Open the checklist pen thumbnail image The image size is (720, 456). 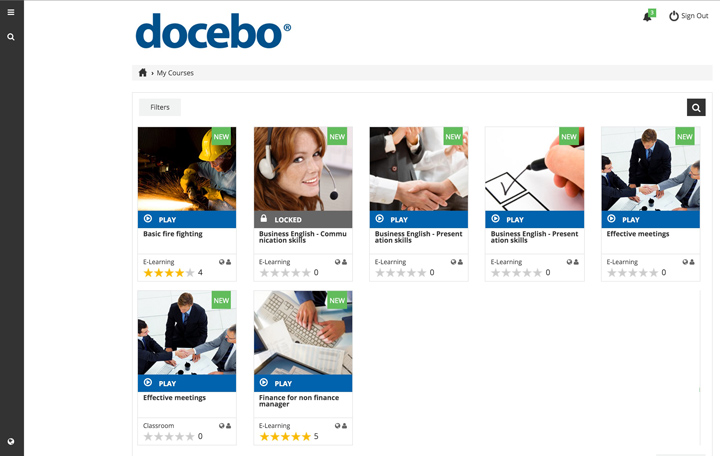(x=534, y=169)
